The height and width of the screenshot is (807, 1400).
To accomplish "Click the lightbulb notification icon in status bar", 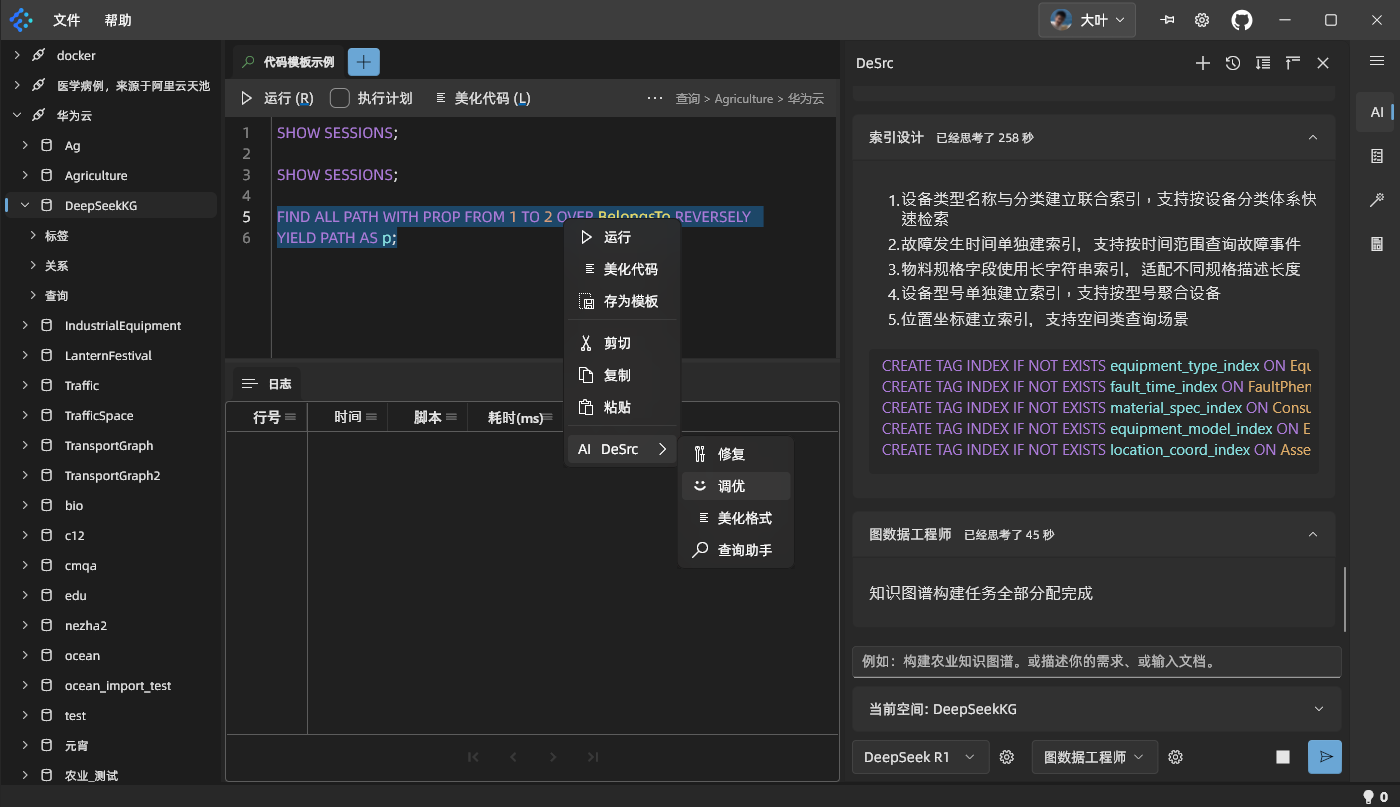I will pos(1369,797).
